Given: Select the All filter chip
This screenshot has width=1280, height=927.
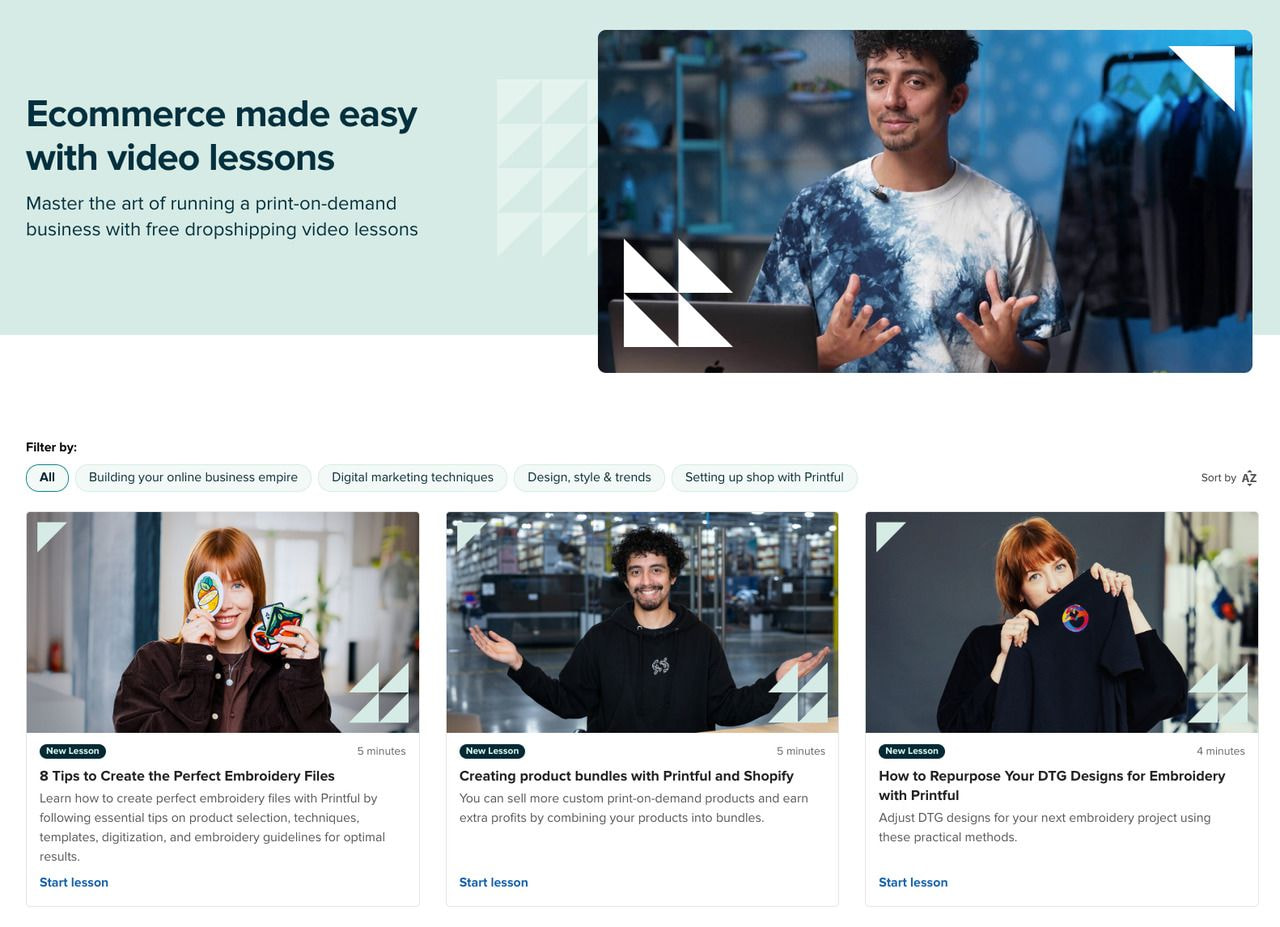Looking at the screenshot, I should [x=47, y=478].
